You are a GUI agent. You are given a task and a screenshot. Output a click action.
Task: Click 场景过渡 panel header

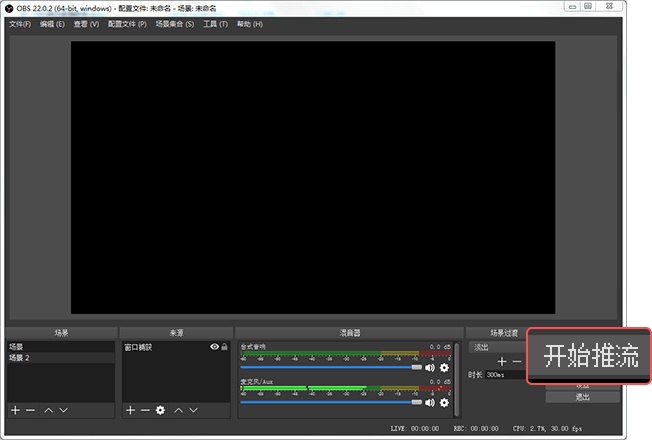click(504, 333)
